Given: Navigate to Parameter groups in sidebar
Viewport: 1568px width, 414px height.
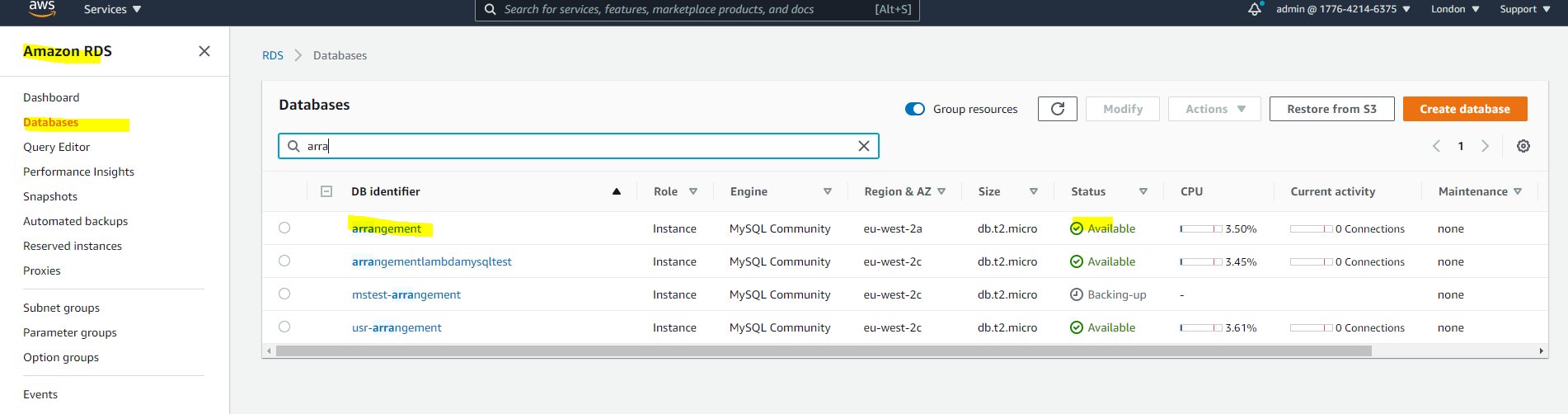Looking at the screenshot, I should pos(70,332).
